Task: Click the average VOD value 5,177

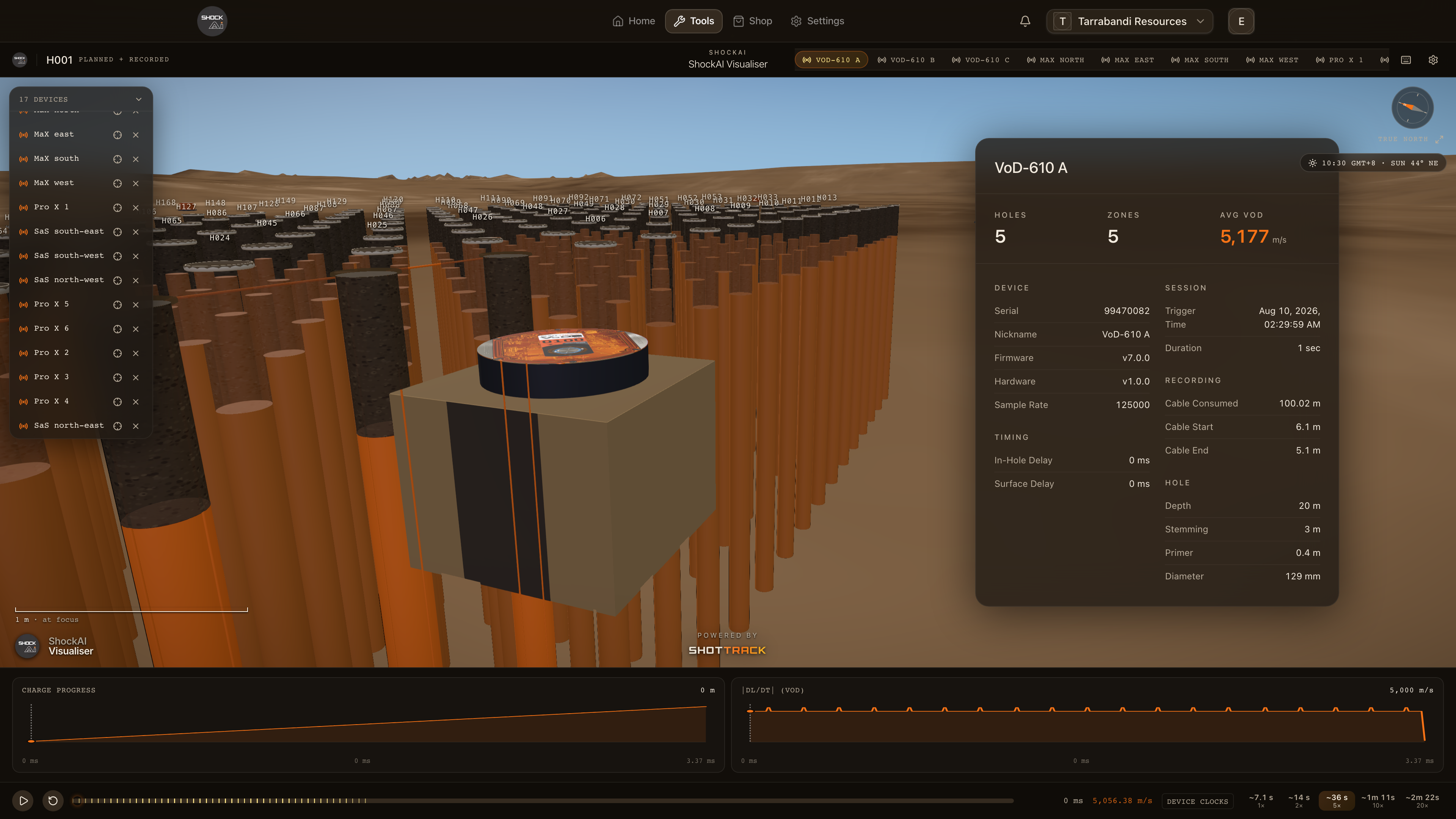Action: pyautogui.click(x=1244, y=236)
